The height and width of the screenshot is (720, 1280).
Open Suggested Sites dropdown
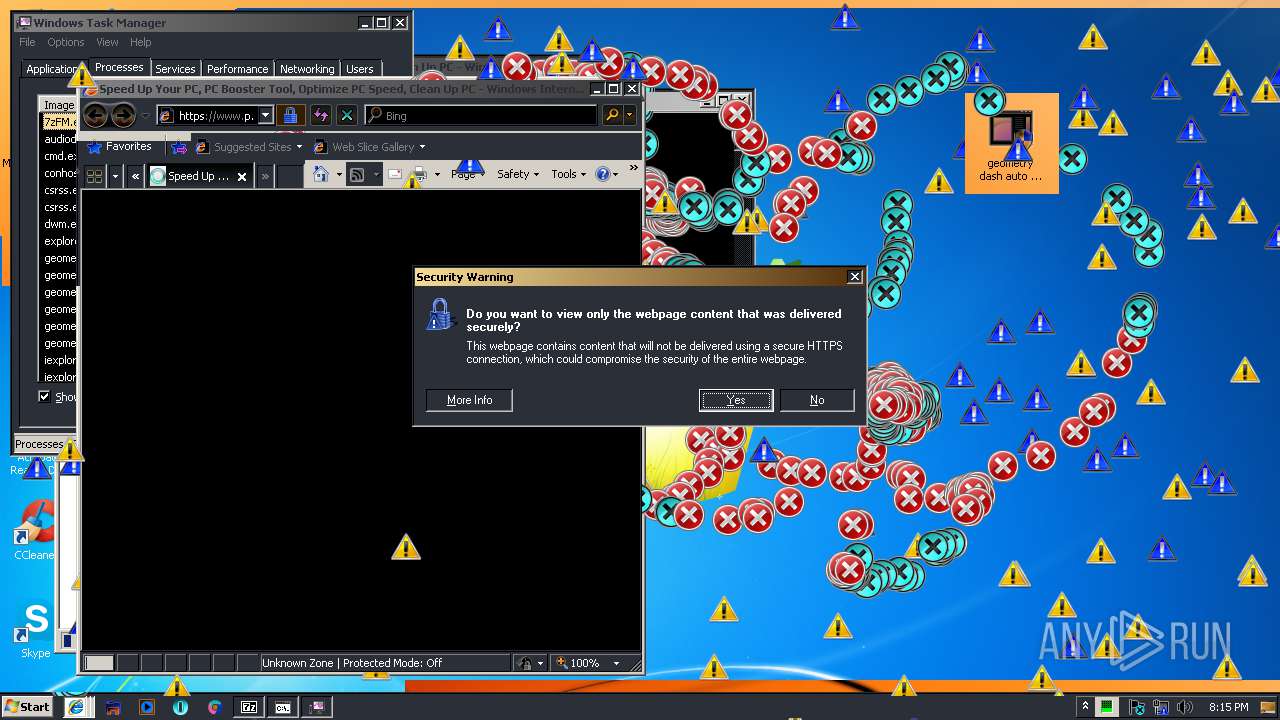(248, 147)
